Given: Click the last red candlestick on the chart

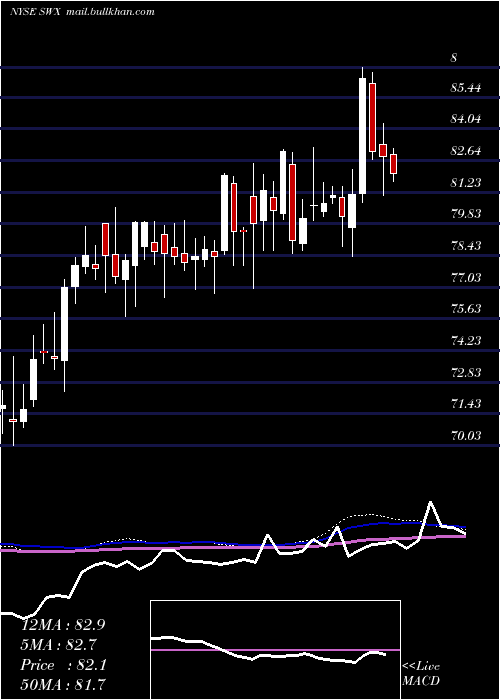Looking at the screenshot, I should tap(393, 164).
